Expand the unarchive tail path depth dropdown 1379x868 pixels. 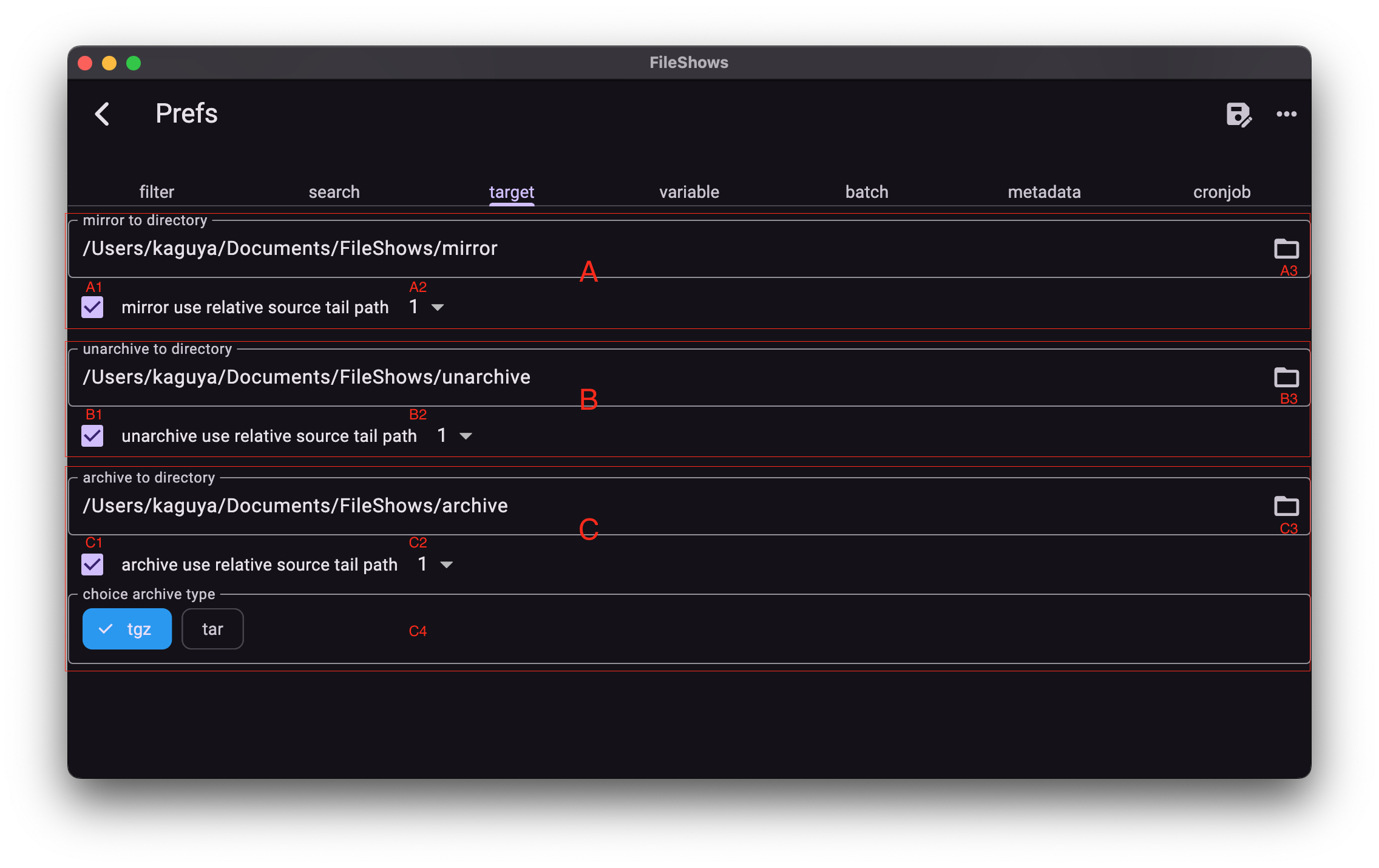pyautogui.click(x=453, y=436)
